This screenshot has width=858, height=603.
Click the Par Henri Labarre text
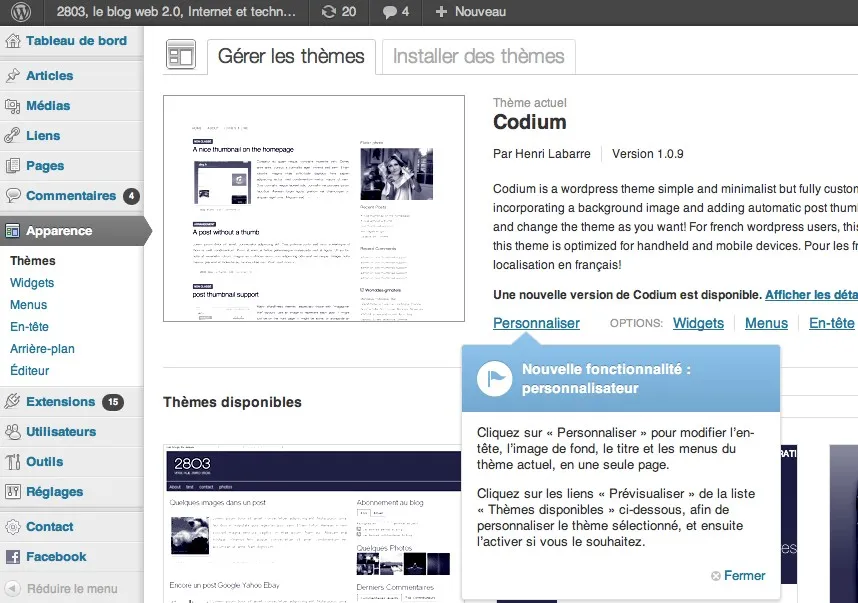(x=542, y=154)
